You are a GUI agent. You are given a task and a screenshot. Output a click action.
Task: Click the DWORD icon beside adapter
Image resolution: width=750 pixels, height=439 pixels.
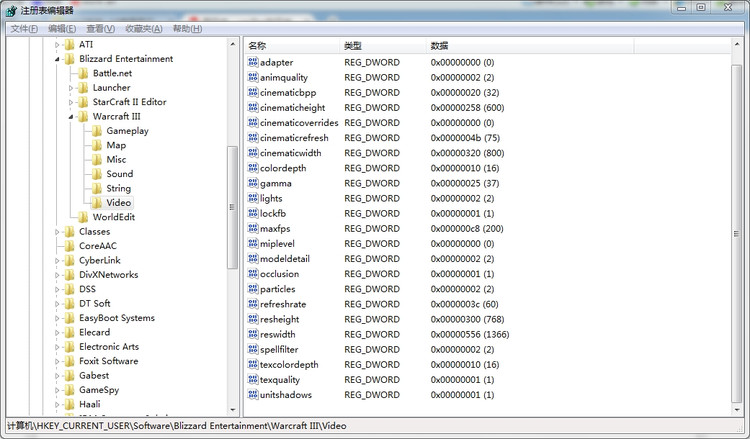click(253, 62)
